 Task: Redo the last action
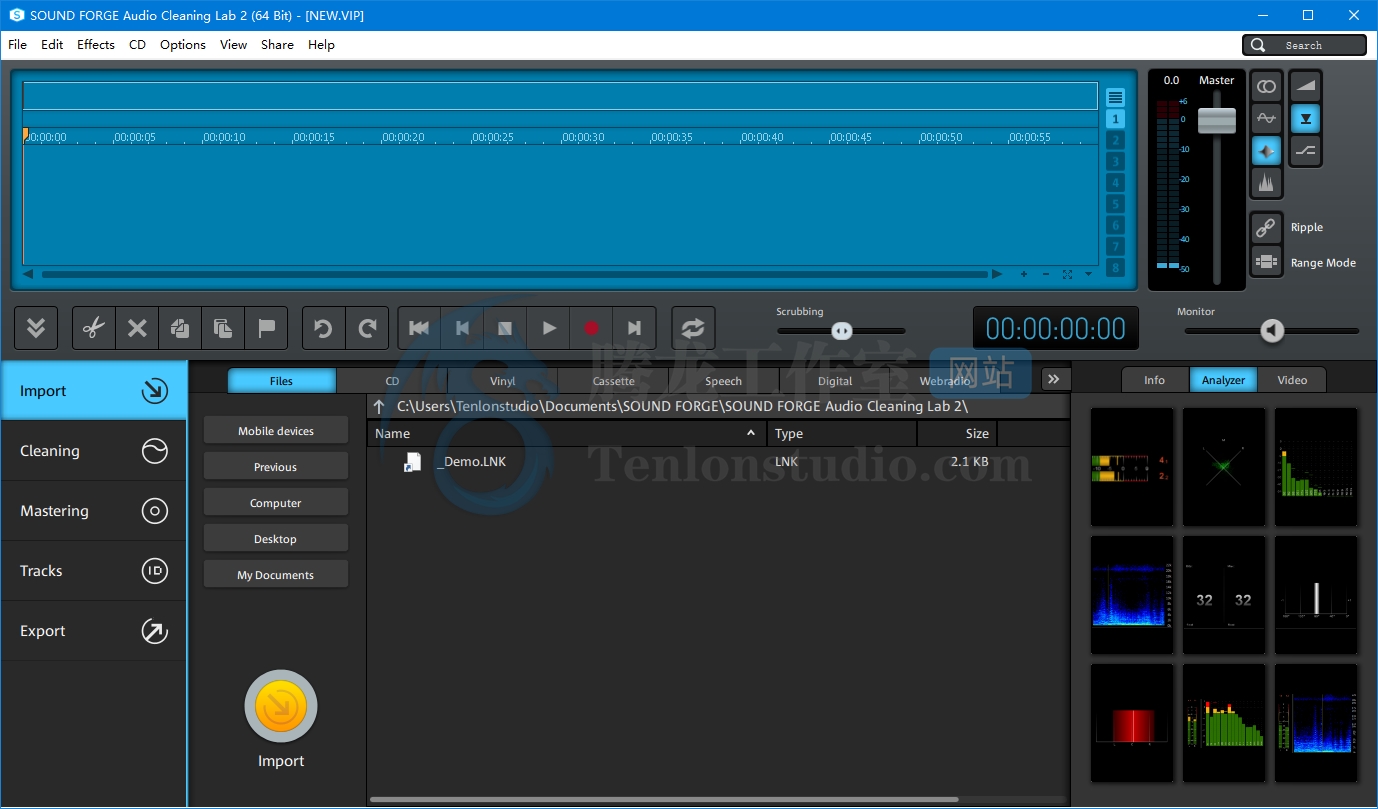[367, 328]
